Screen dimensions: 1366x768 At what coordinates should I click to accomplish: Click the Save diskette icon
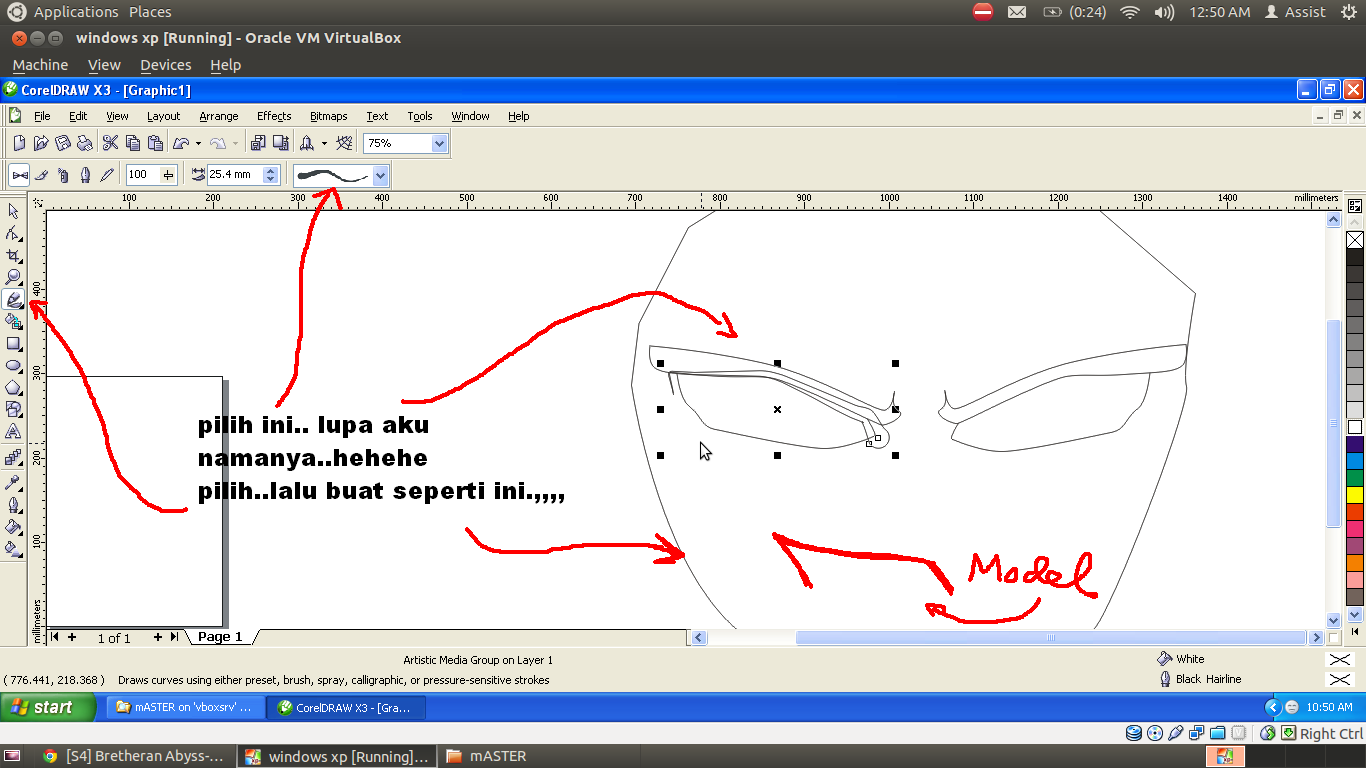point(63,143)
